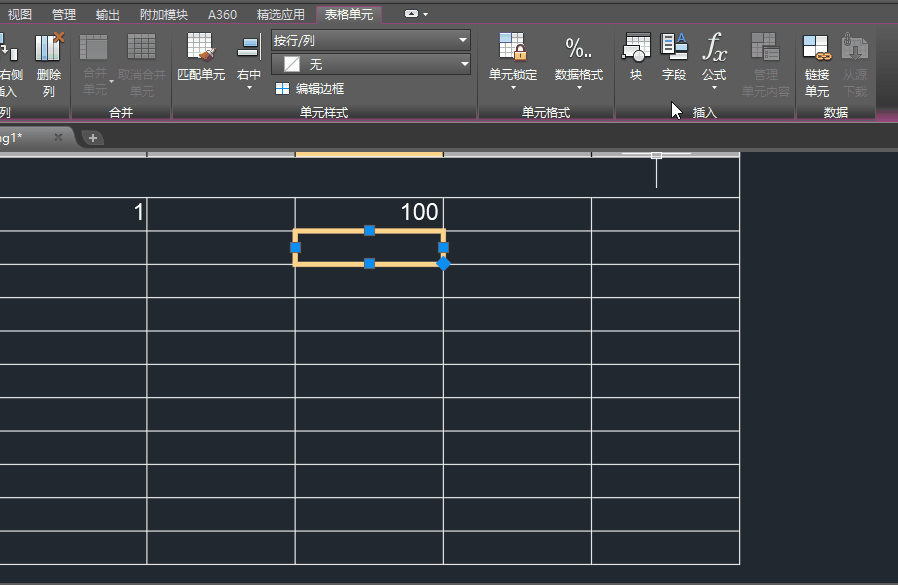Select the table cell containing 100

pos(369,213)
